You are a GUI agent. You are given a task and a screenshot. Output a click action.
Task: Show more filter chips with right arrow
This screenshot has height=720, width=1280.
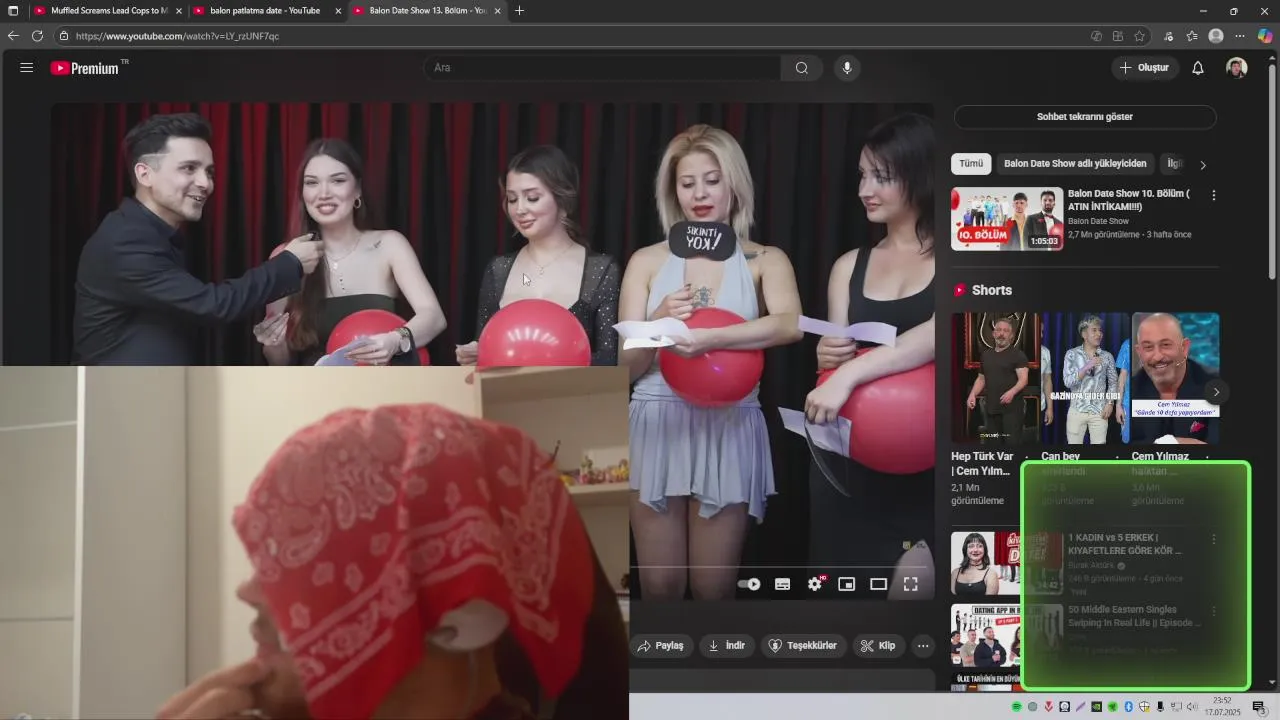1203,165
